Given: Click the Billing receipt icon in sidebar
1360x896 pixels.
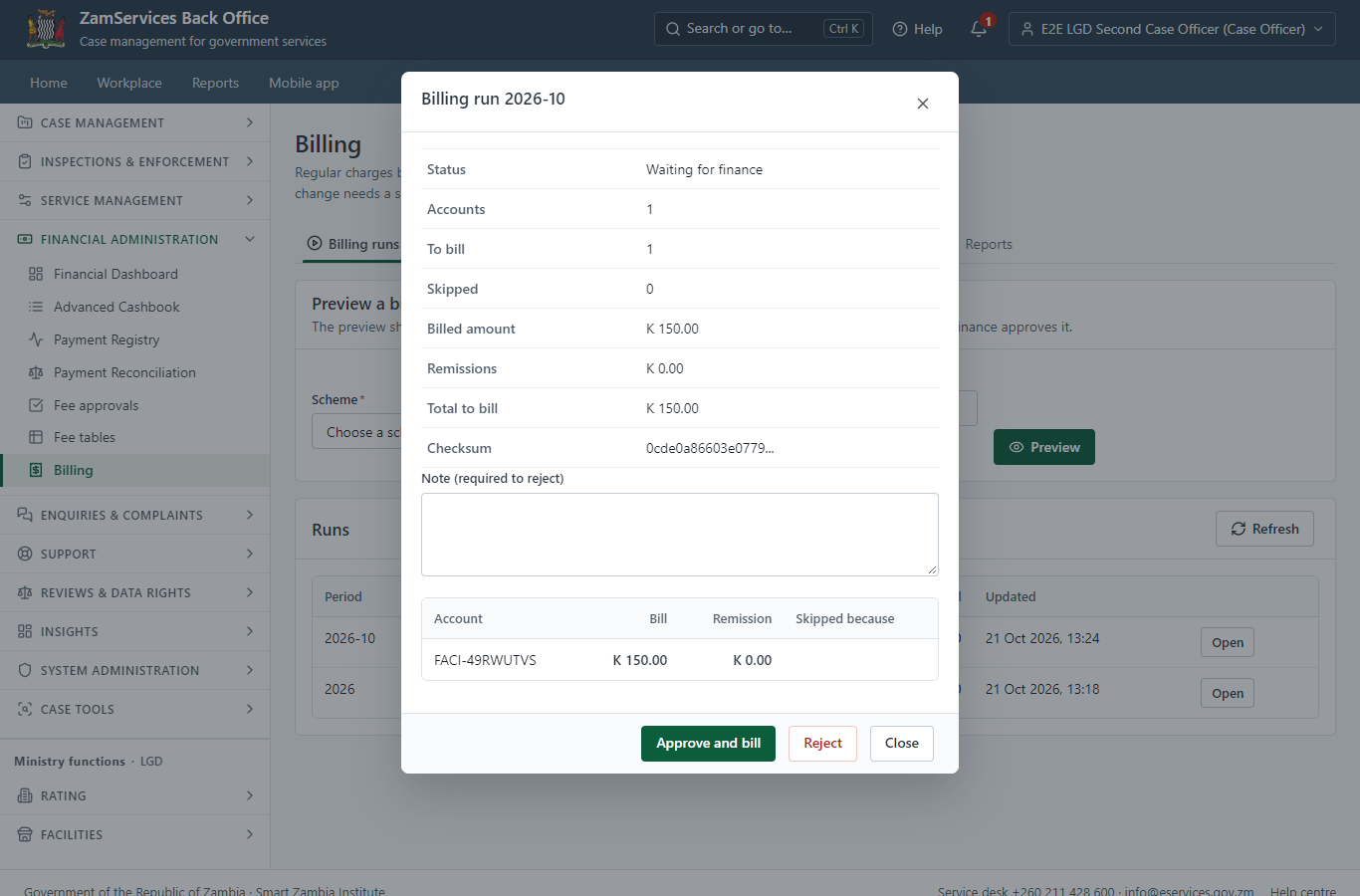Looking at the screenshot, I should [x=36, y=470].
